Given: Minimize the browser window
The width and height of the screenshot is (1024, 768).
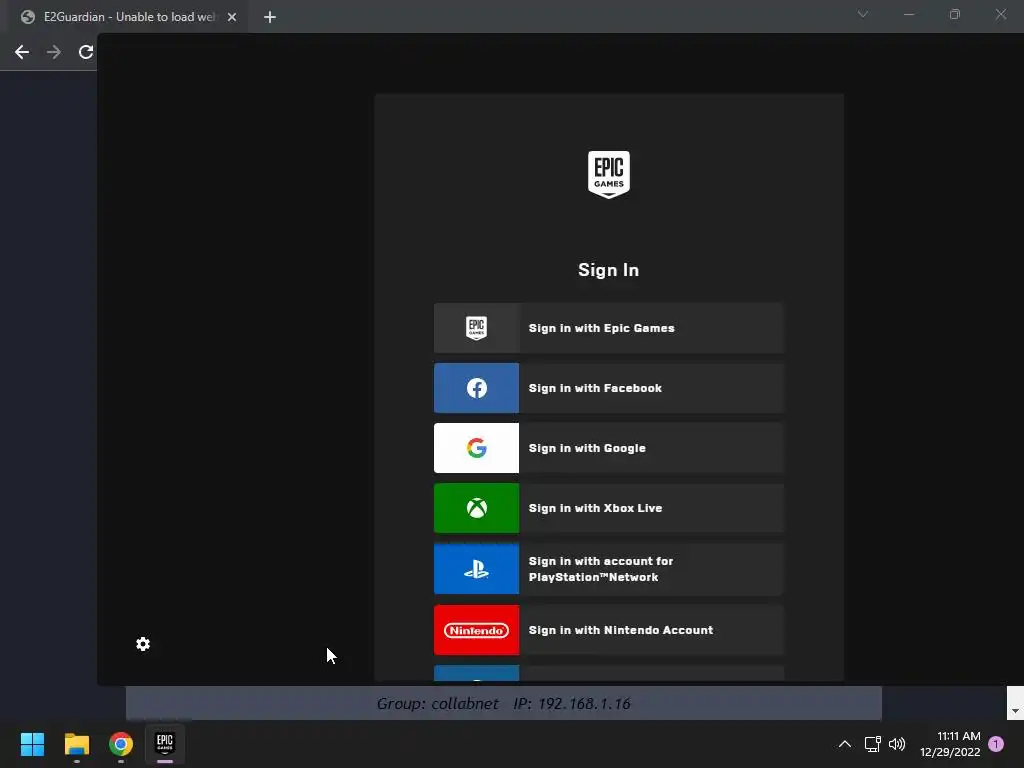Looking at the screenshot, I should tap(909, 14).
